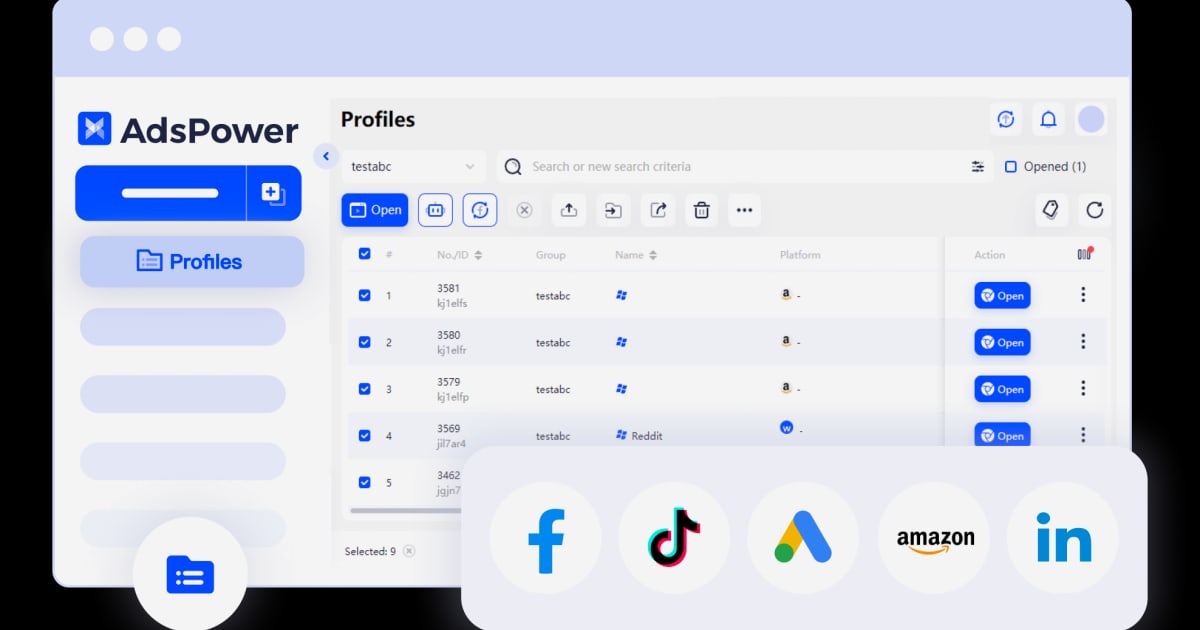Viewport: 1200px width, 630px height.
Task: Open profile 3579 with its Open button
Action: [x=1002, y=389]
